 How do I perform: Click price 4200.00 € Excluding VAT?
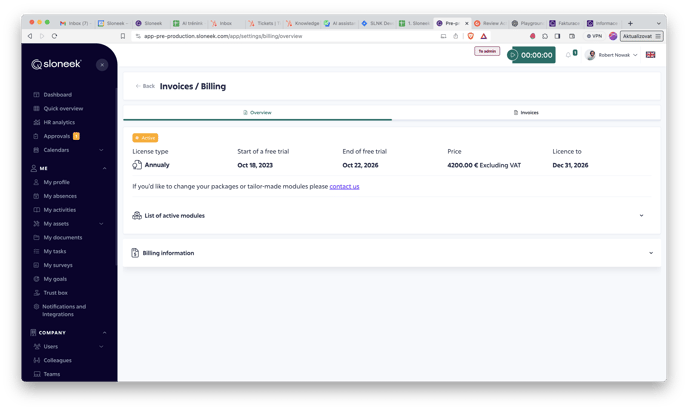[x=484, y=165]
